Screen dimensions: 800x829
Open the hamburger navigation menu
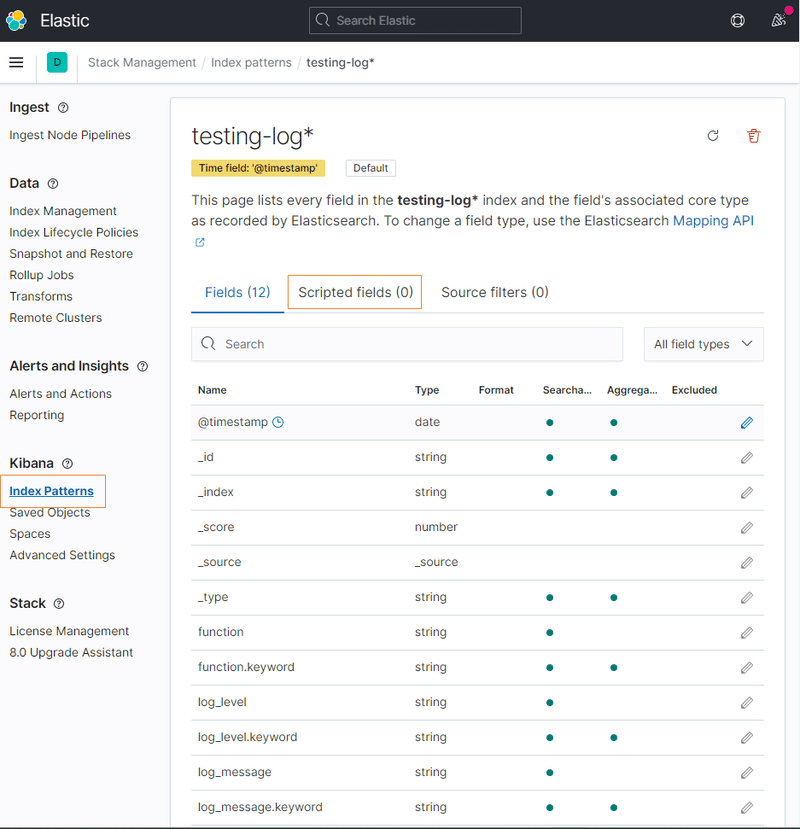(16, 62)
